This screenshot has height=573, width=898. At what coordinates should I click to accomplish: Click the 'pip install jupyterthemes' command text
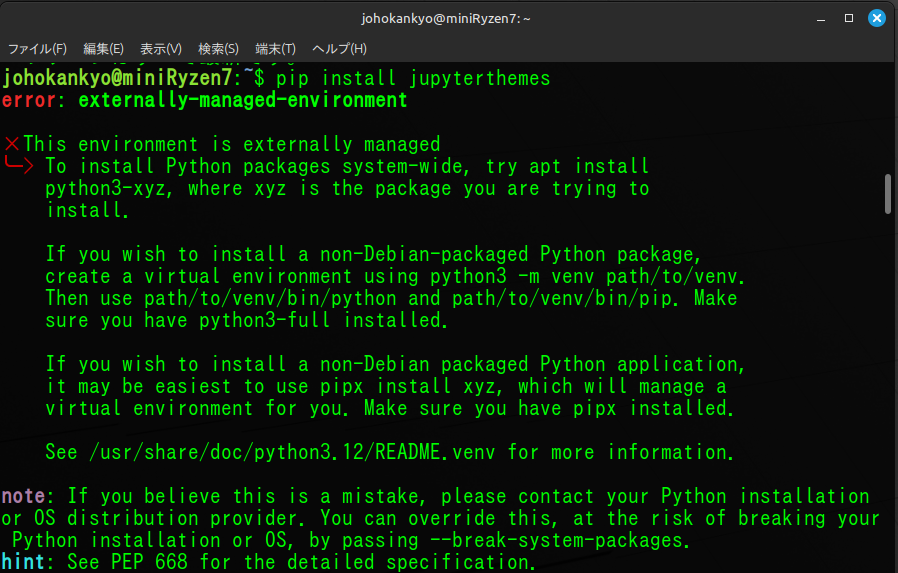point(413,78)
